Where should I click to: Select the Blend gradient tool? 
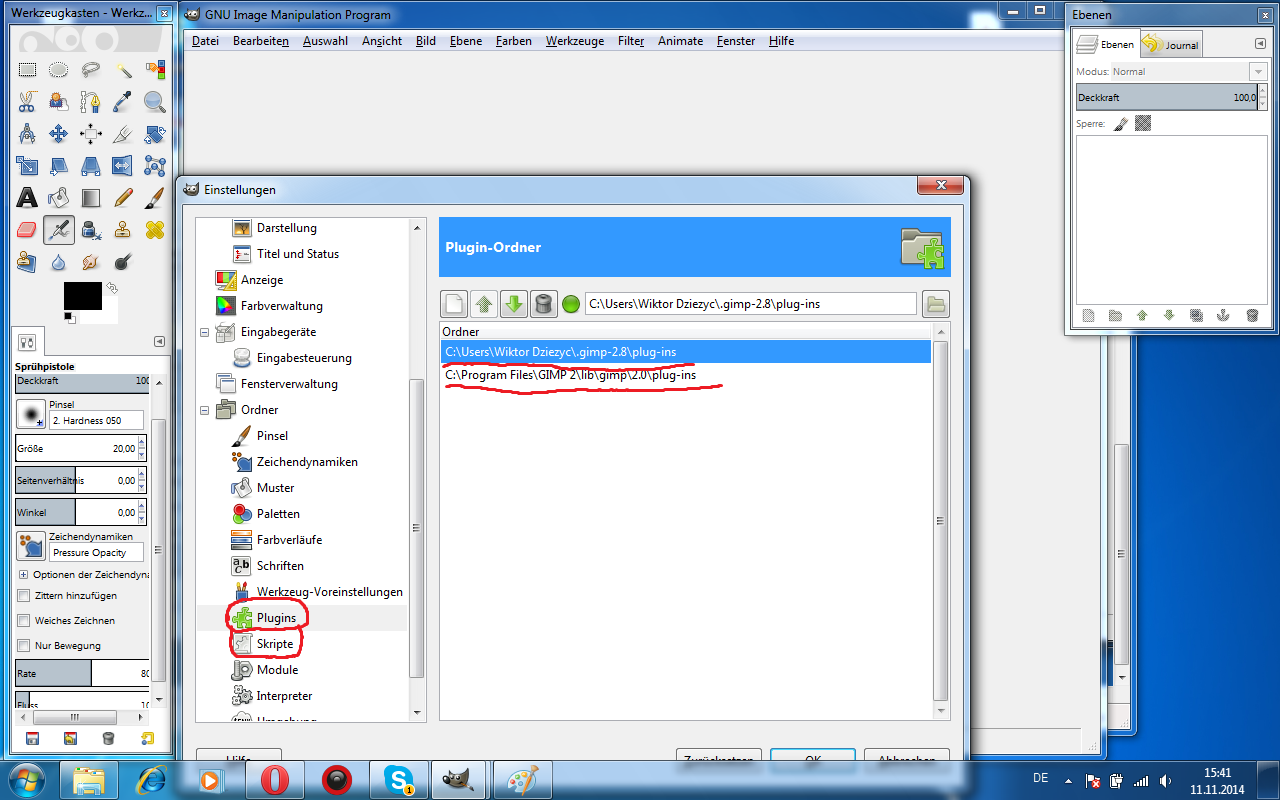click(x=91, y=198)
